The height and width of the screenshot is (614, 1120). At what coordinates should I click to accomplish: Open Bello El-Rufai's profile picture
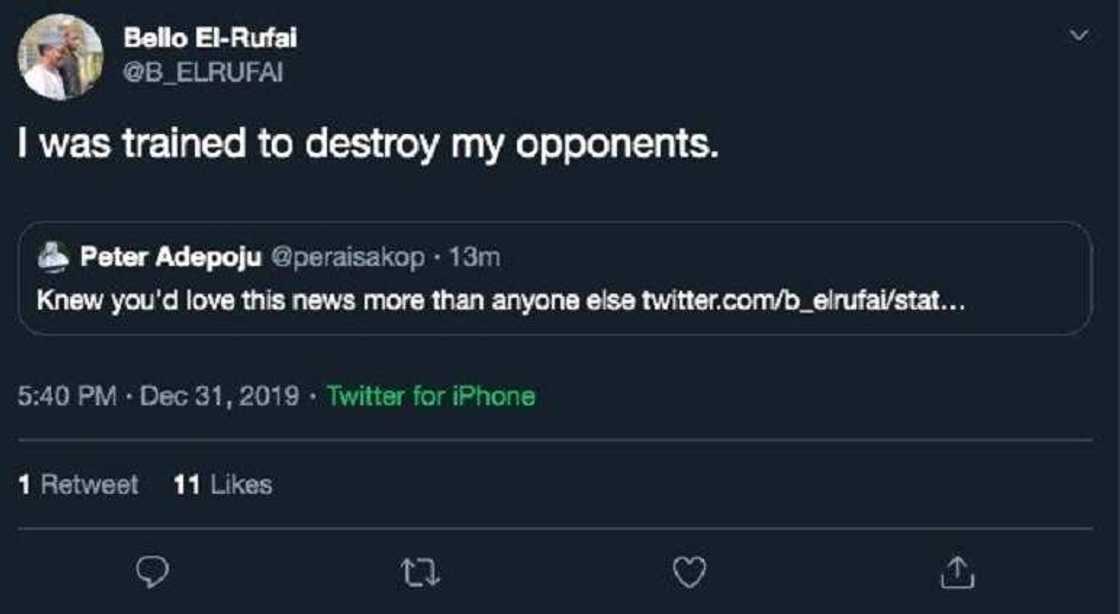(60, 57)
